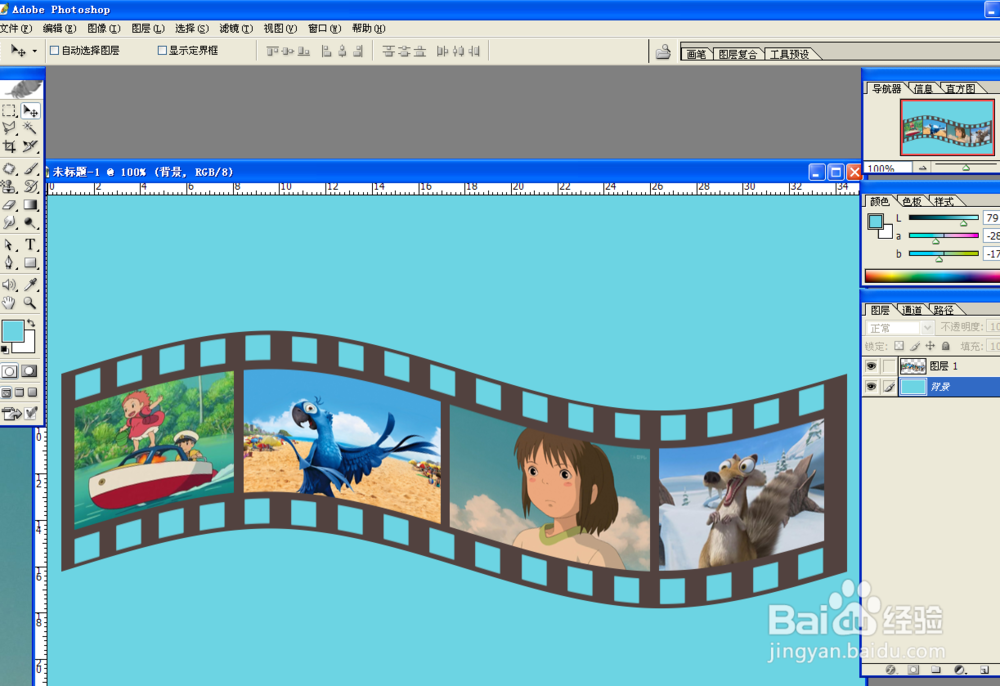Reset default foreground/background colors
The width and height of the screenshot is (1000, 686).
coord(5,349)
